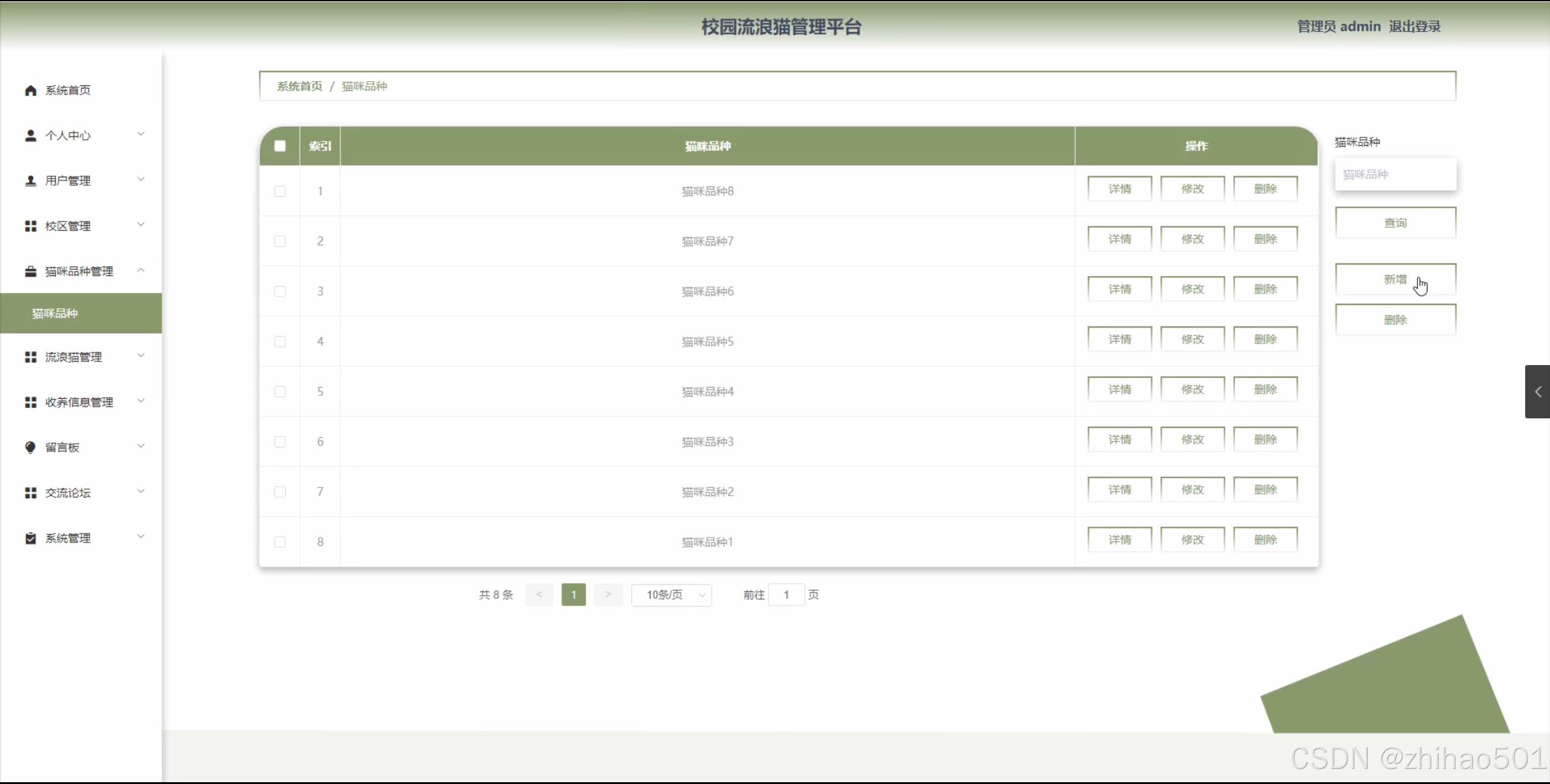1550x784 pixels.
Task: Select the 猫咪品种 submenu item
Action: 55,313
